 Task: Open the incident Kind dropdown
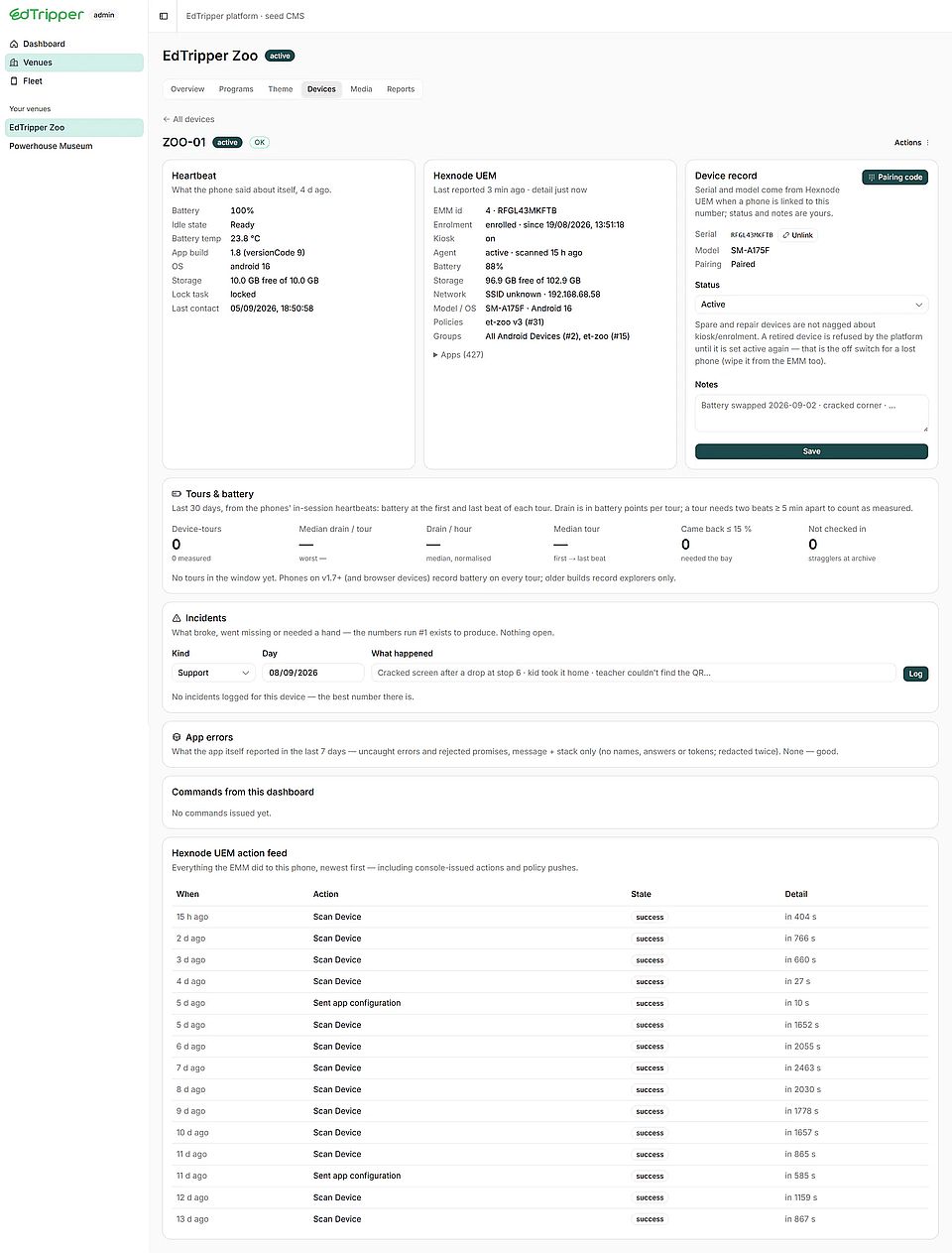tap(213, 673)
